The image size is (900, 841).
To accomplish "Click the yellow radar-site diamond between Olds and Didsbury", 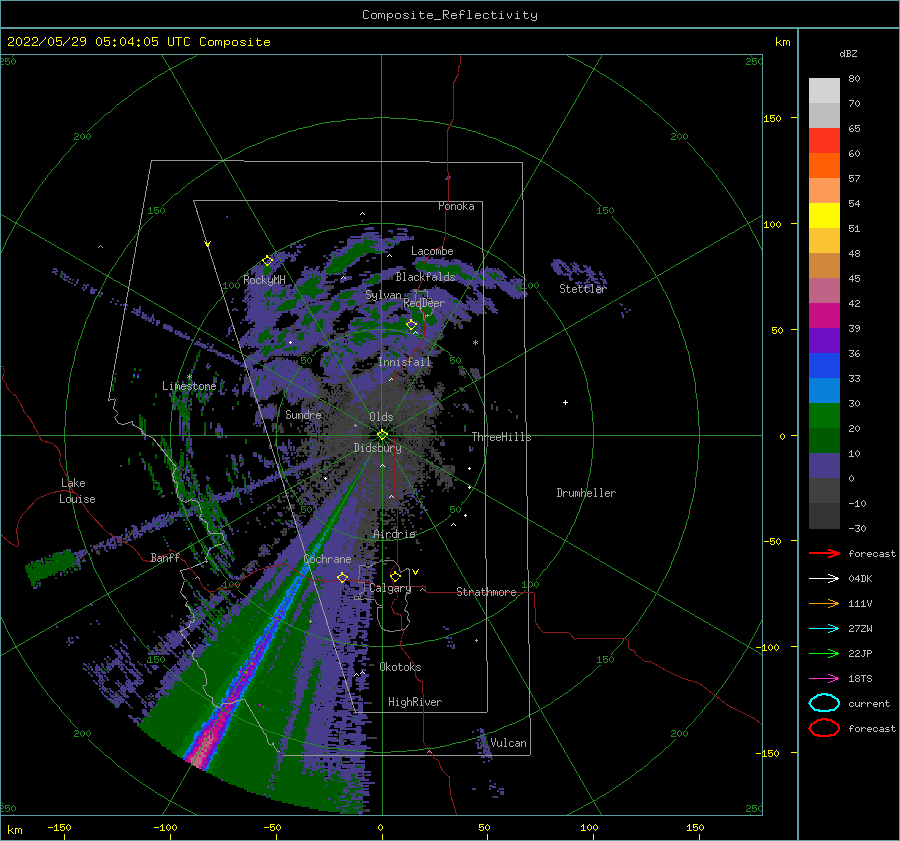I will 382,435.
